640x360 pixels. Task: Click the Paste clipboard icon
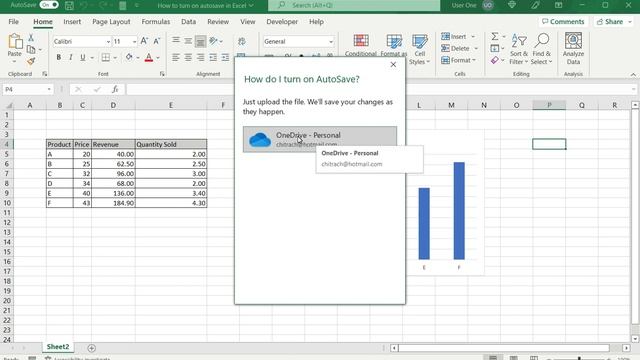click(x=15, y=42)
